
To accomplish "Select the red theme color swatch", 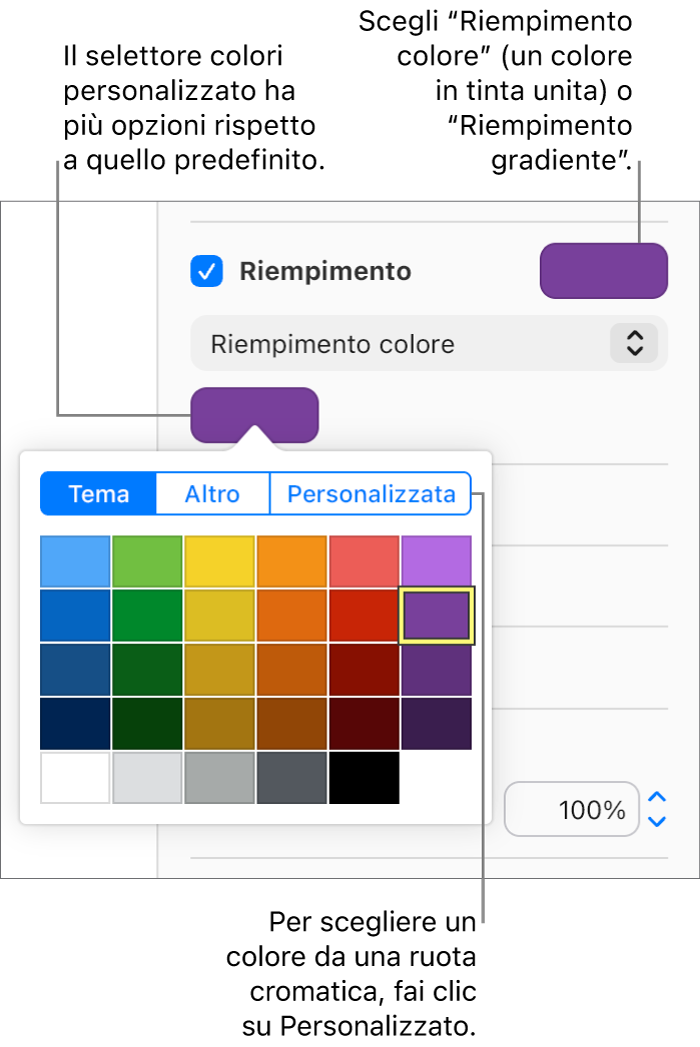I will 363,561.
